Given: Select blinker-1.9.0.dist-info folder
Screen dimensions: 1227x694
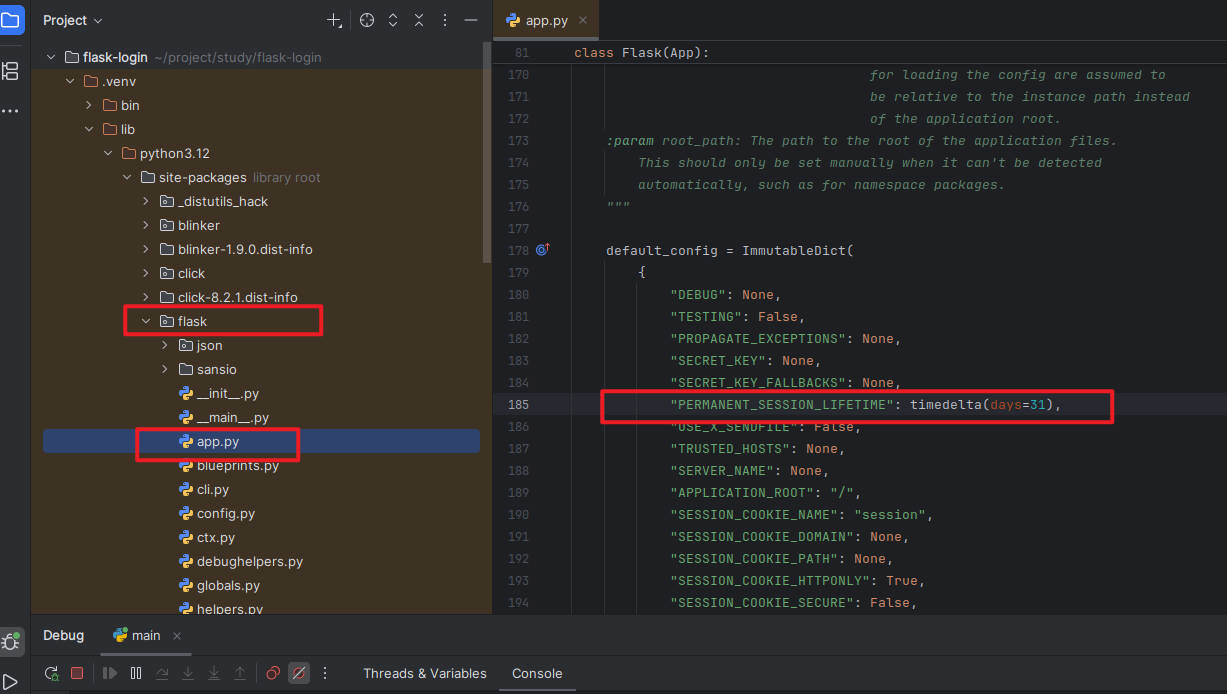Looking at the screenshot, I should 245,249.
